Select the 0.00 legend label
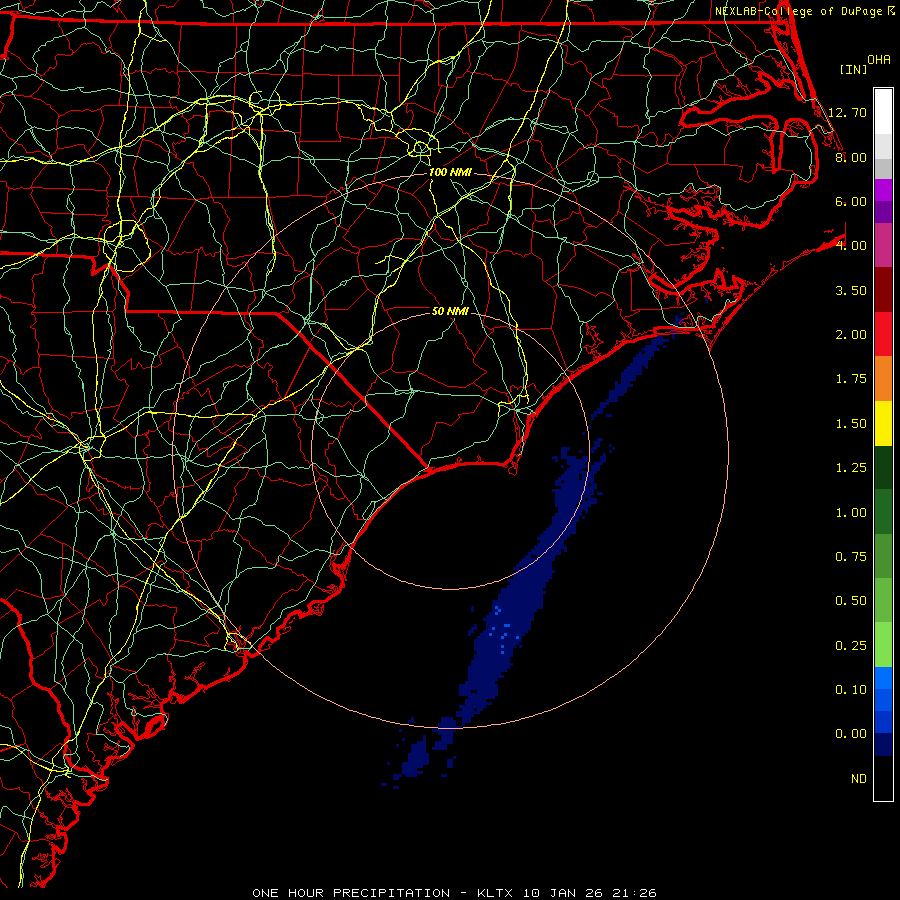The width and height of the screenshot is (900, 900). click(851, 734)
